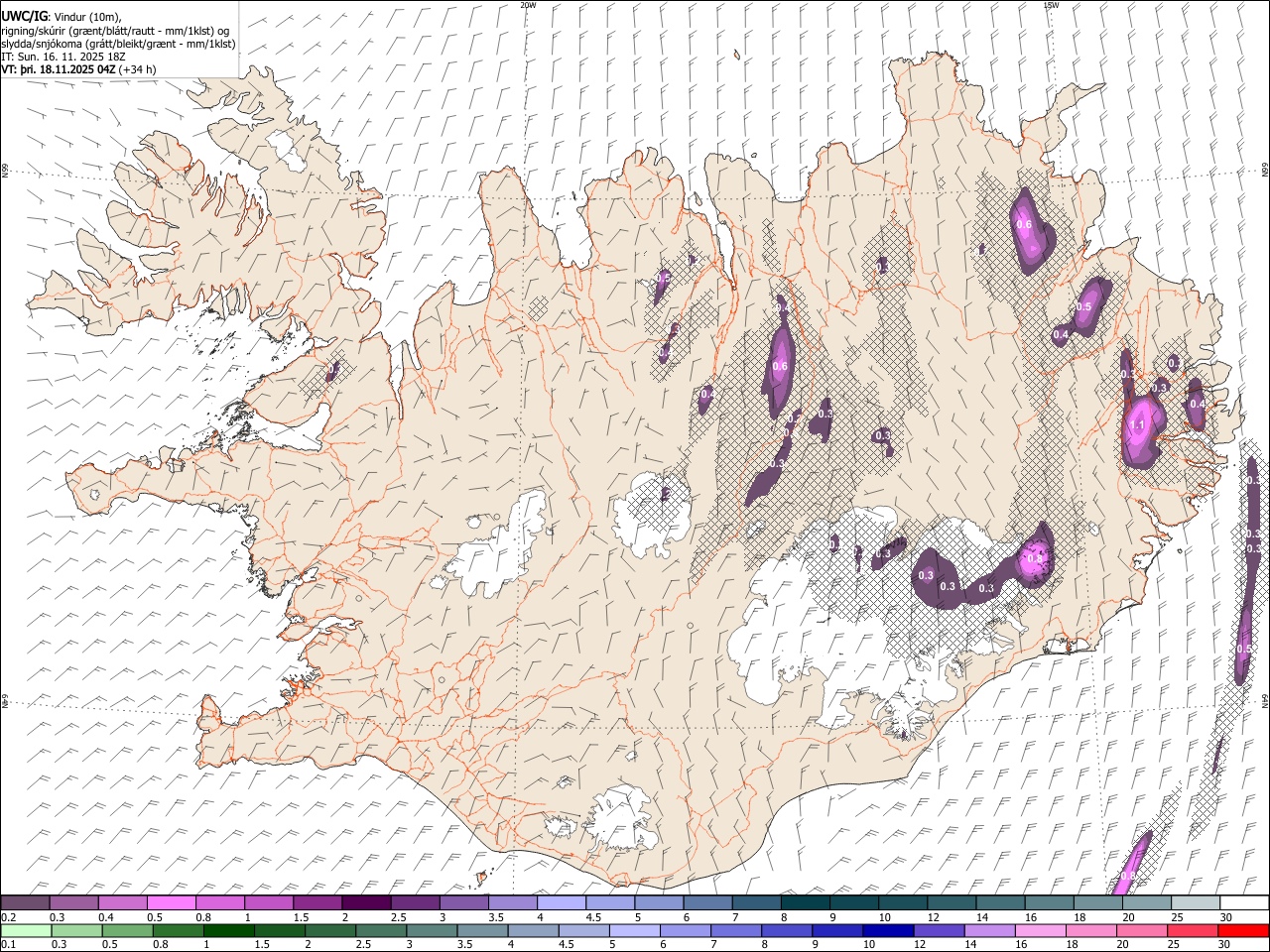The width and height of the screenshot is (1270, 952).
Task: Click the '12' label under the snow legend
Action: pyautogui.click(x=934, y=917)
